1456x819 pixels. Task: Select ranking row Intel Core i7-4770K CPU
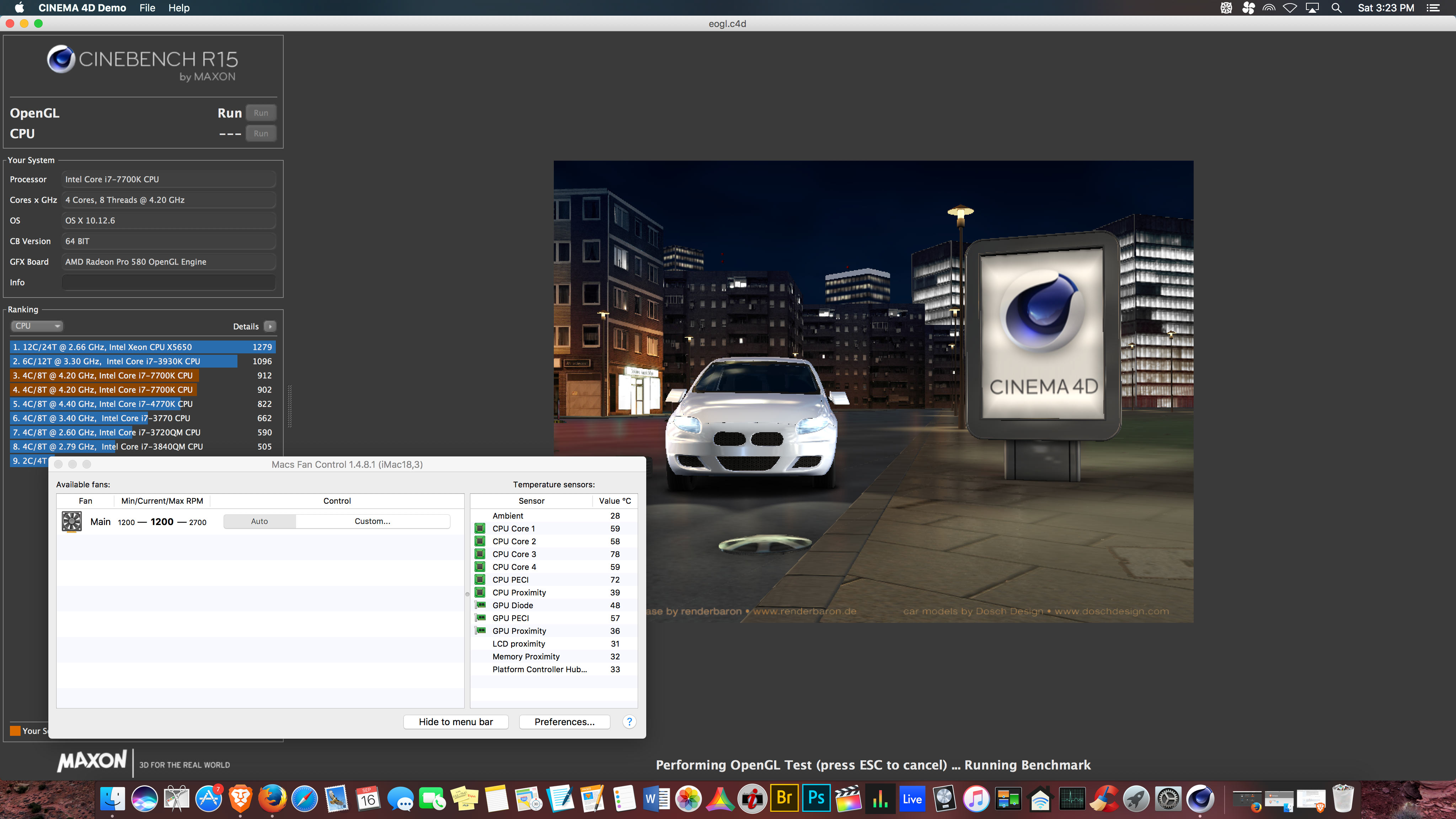coord(143,403)
